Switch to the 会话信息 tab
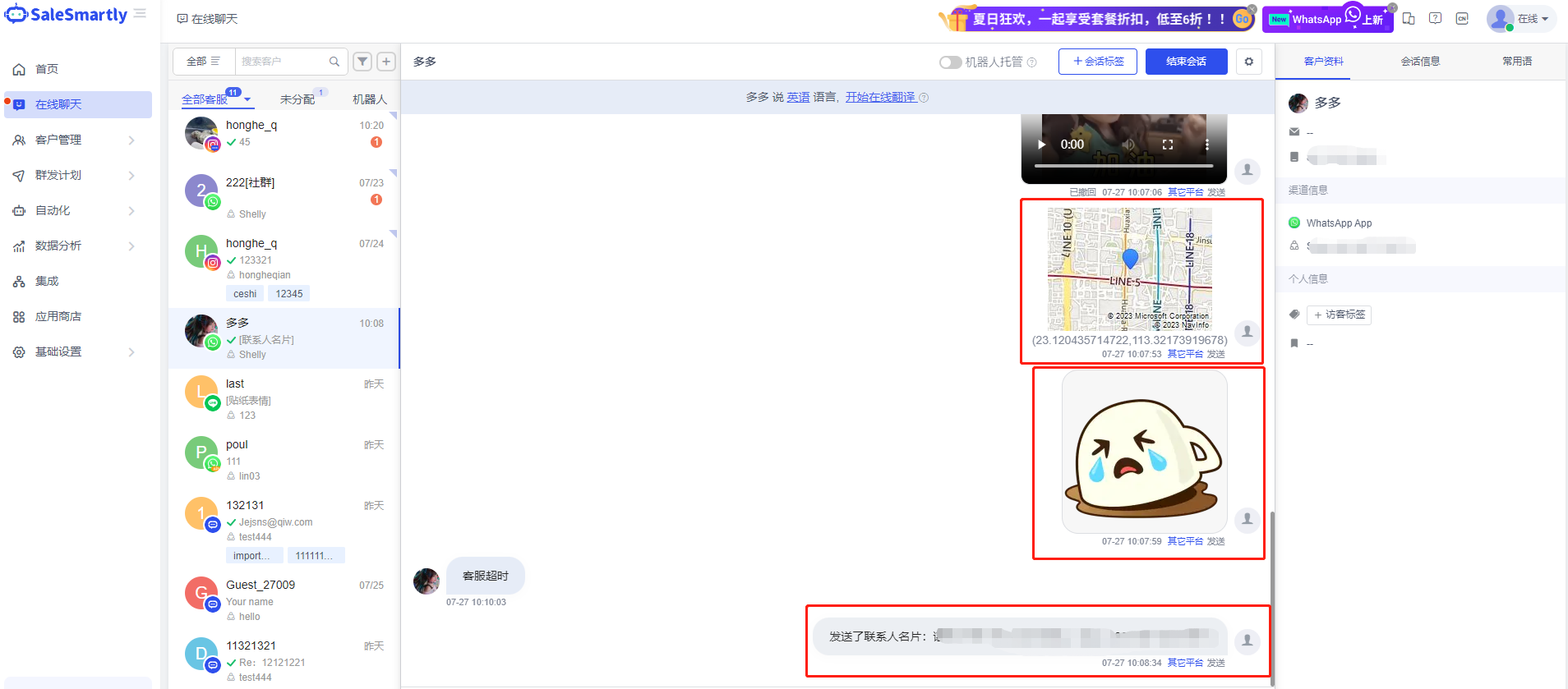Image resolution: width=1568 pixels, height=689 pixels. tap(1420, 62)
